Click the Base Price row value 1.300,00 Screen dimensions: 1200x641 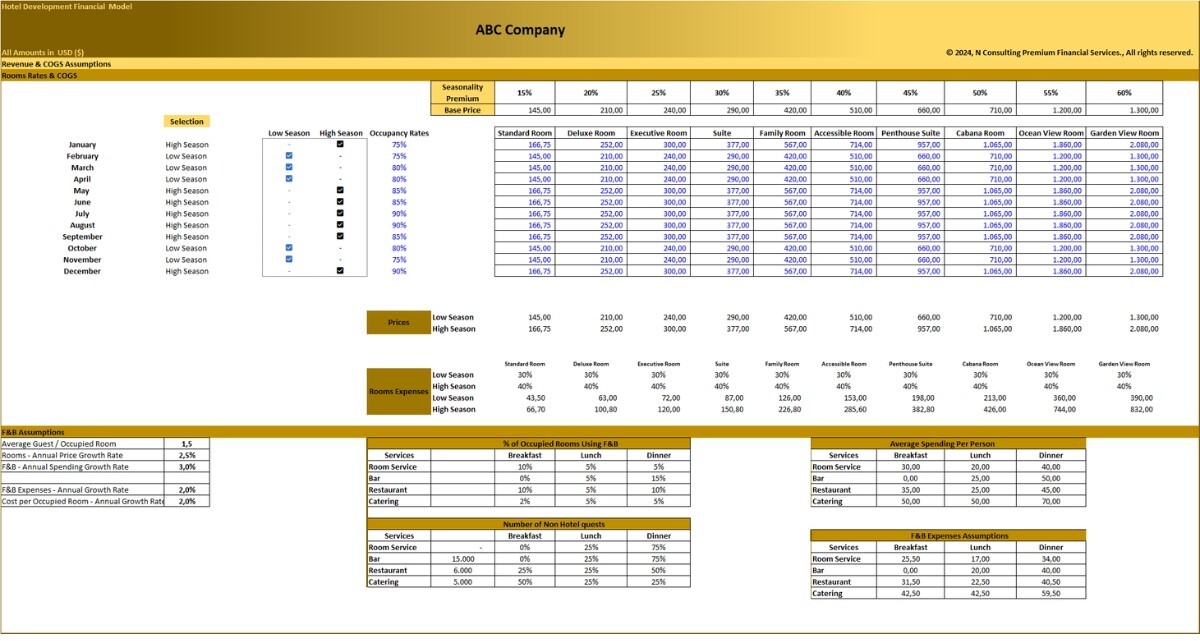[x=1124, y=110]
